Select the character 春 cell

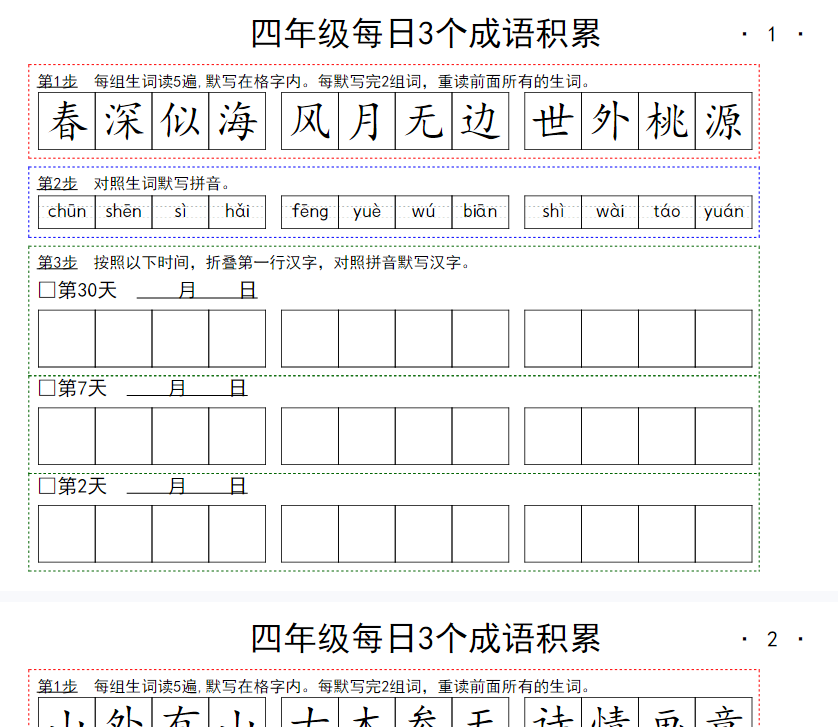click(67, 122)
